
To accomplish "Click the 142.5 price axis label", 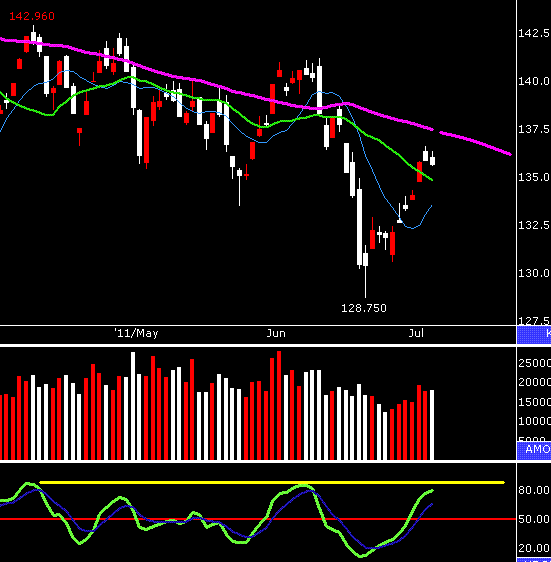I will (534, 33).
